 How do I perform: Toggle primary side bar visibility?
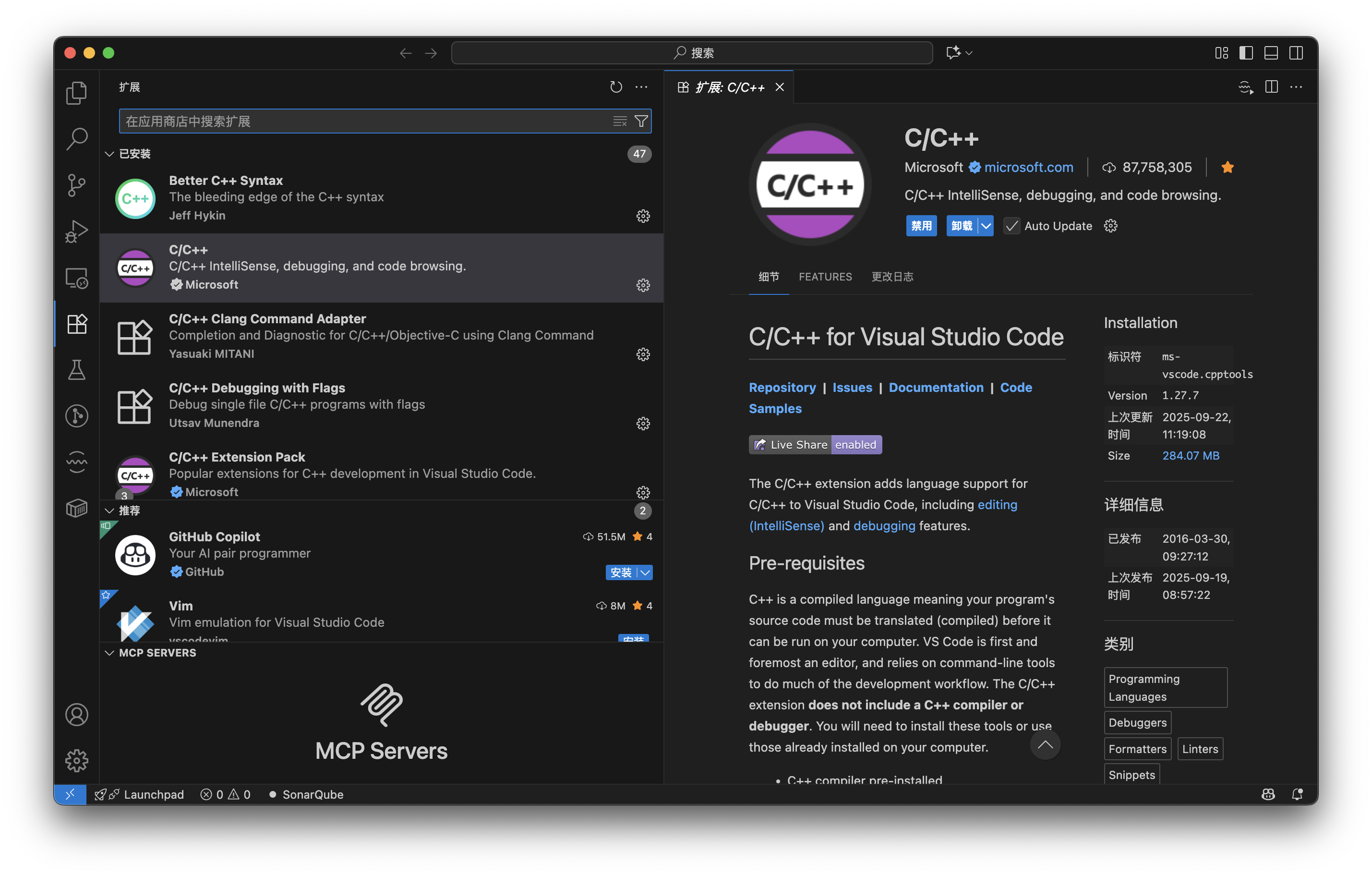[x=1246, y=53]
